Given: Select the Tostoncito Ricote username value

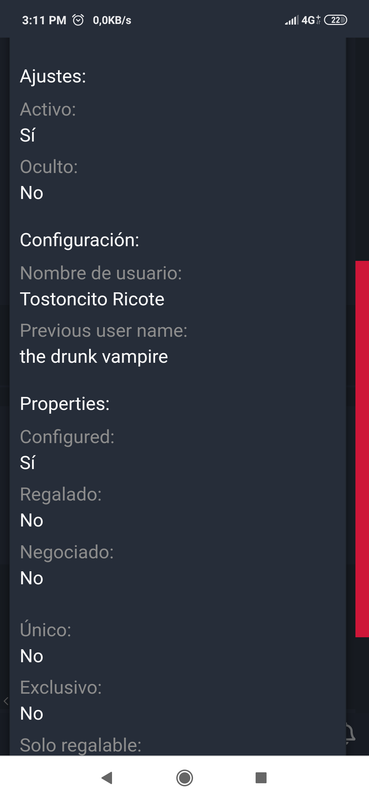Looking at the screenshot, I should point(92,299).
